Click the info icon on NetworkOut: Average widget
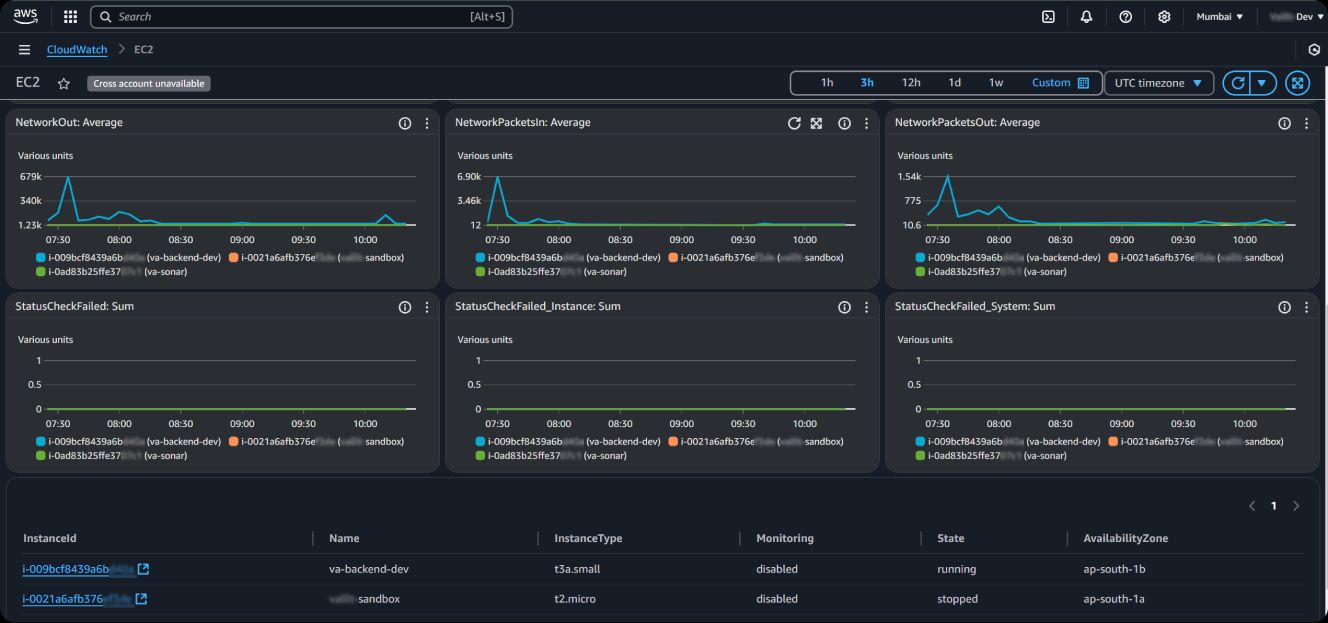Viewport: 1328px width, 623px height. coord(404,123)
